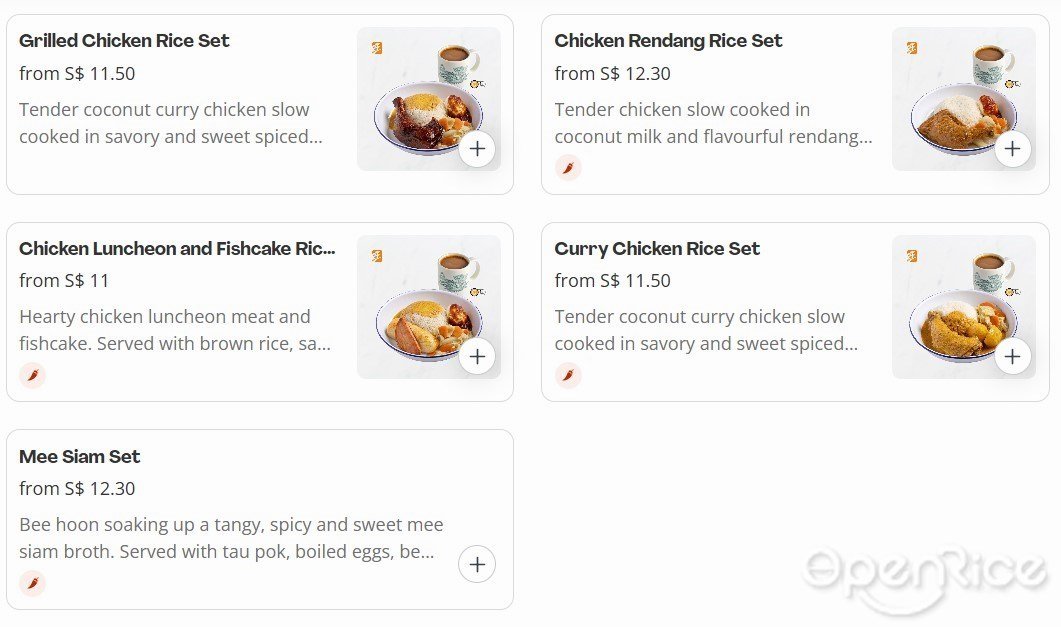Add Grilled Chicken Rice Set with plus button

click(x=477, y=149)
